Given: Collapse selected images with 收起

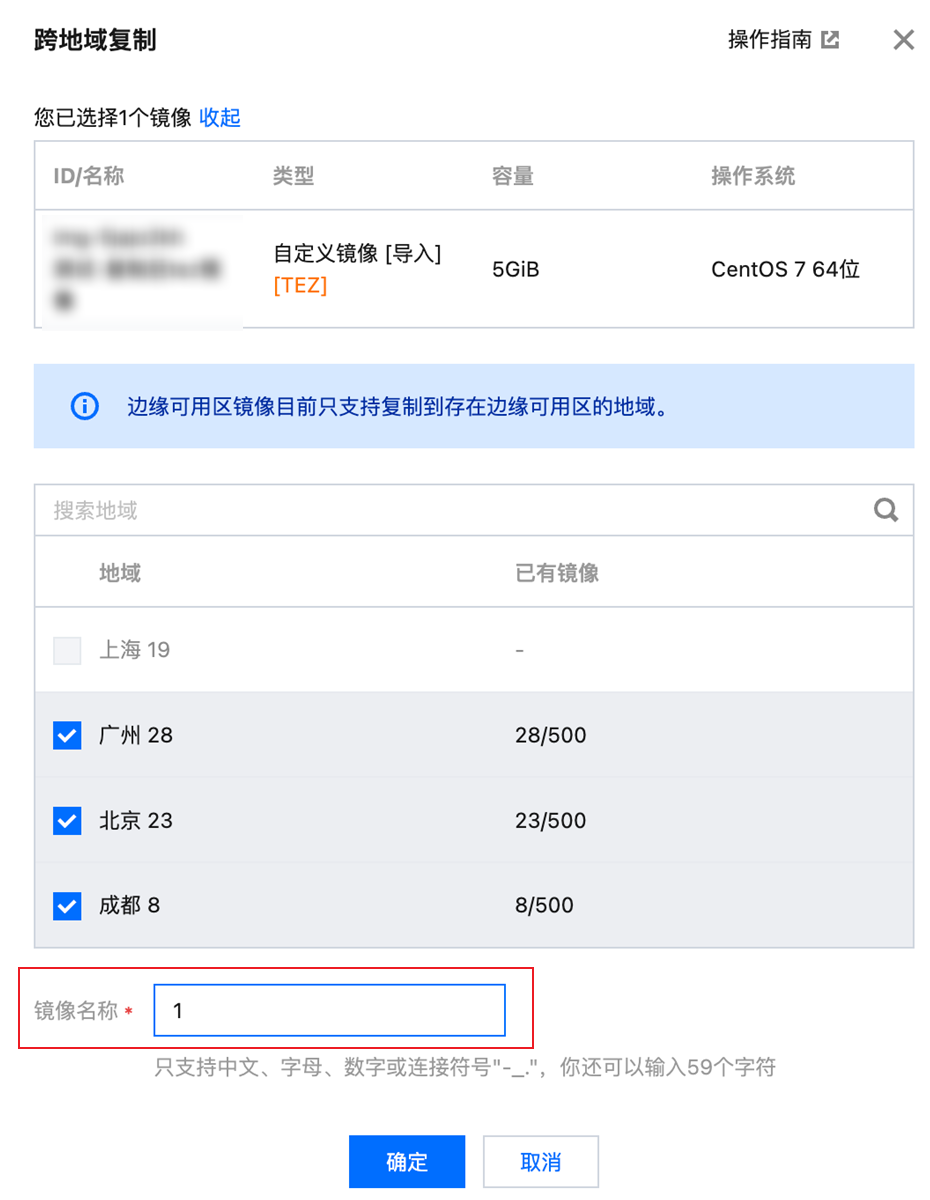Looking at the screenshot, I should click(x=220, y=118).
